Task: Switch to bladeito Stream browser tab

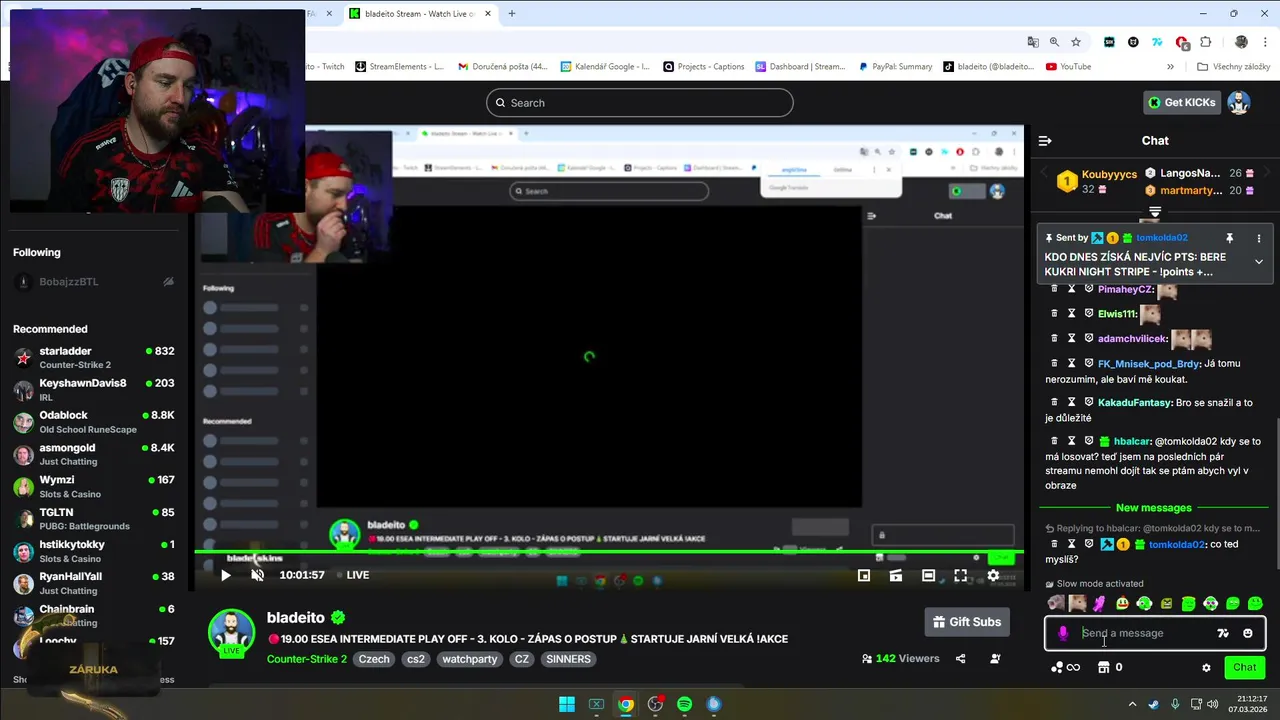Action: 420,14
